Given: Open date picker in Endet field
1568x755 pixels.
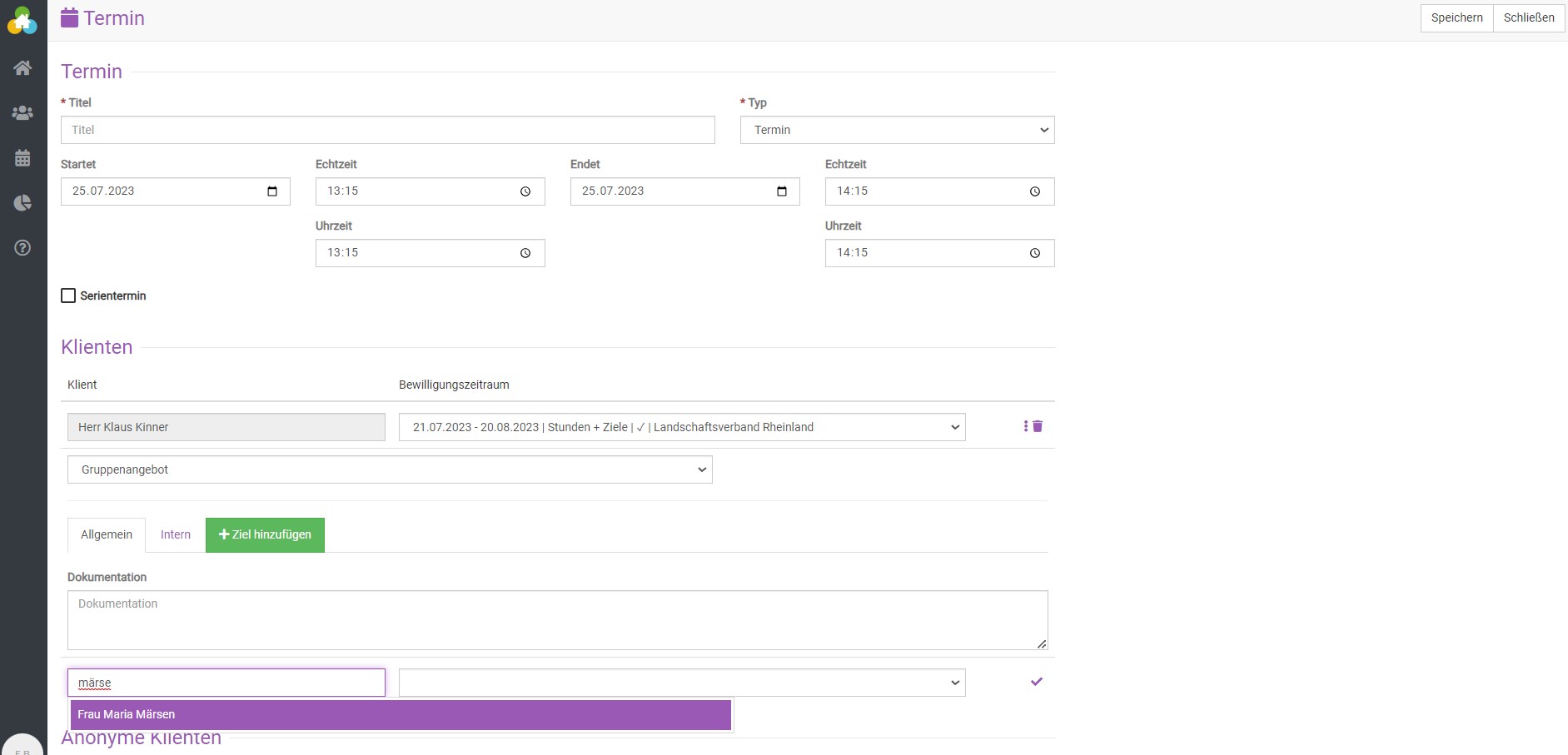Looking at the screenshot, I should click(782, 191).
